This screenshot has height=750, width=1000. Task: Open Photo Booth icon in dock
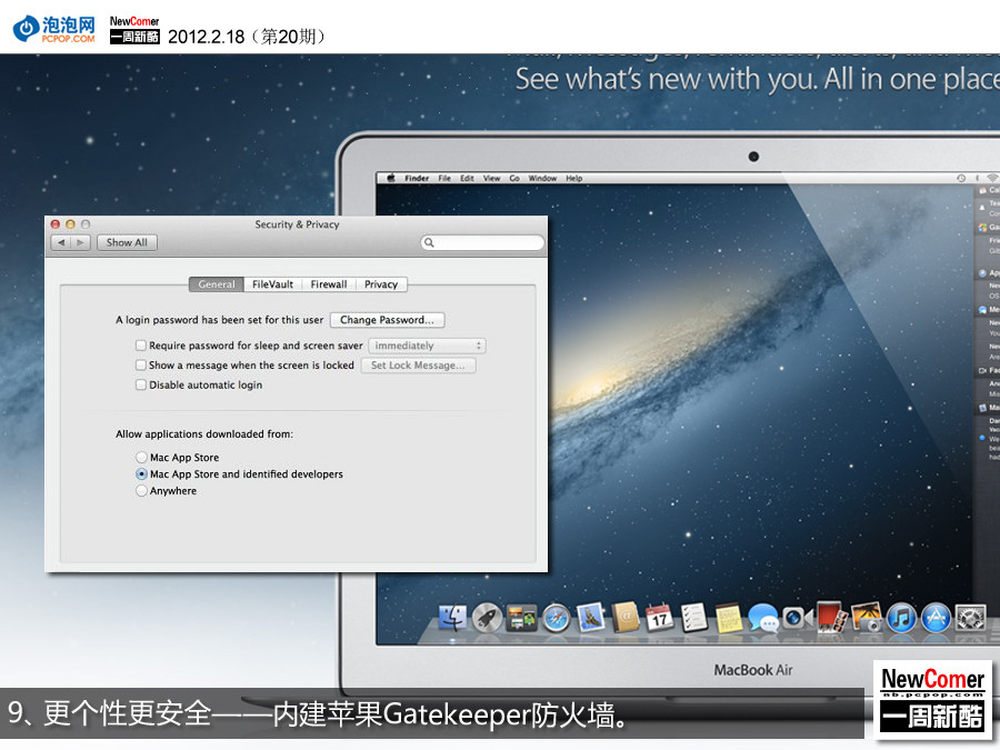832,617
